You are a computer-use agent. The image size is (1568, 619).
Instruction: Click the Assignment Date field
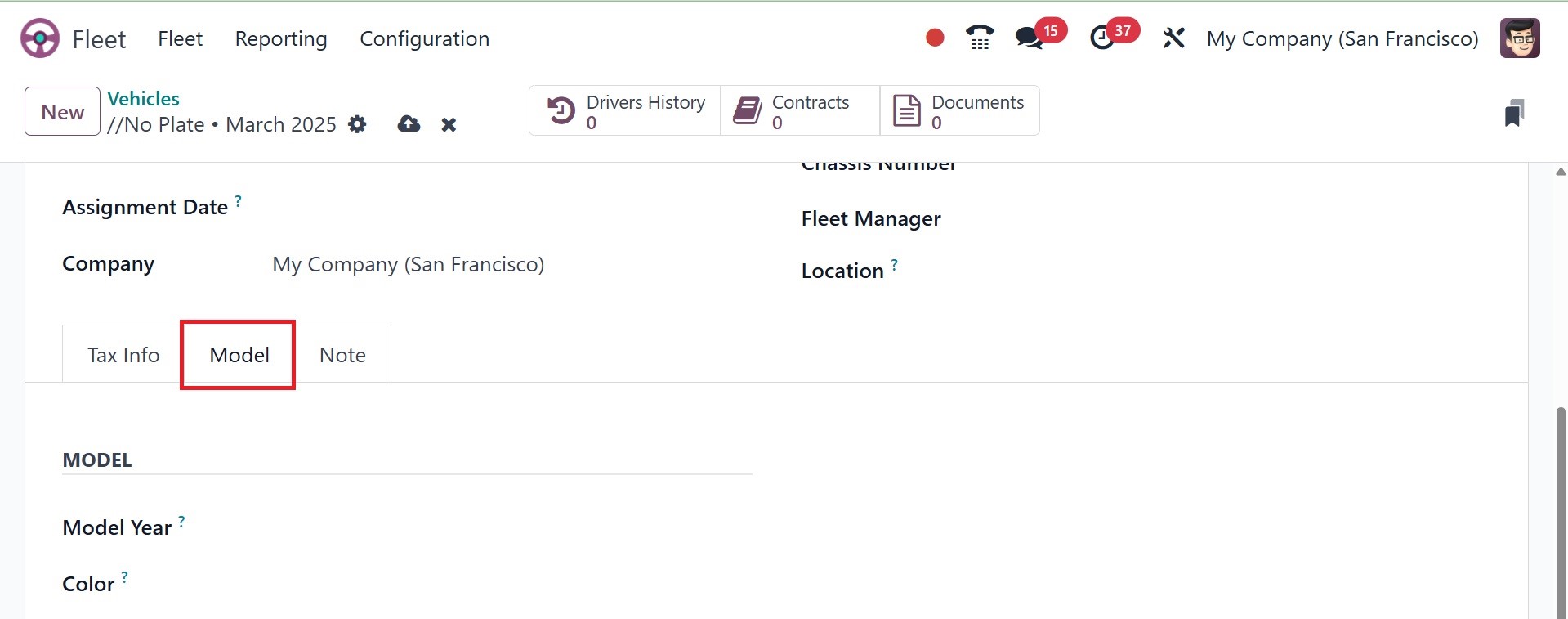[x=511, y=208]
